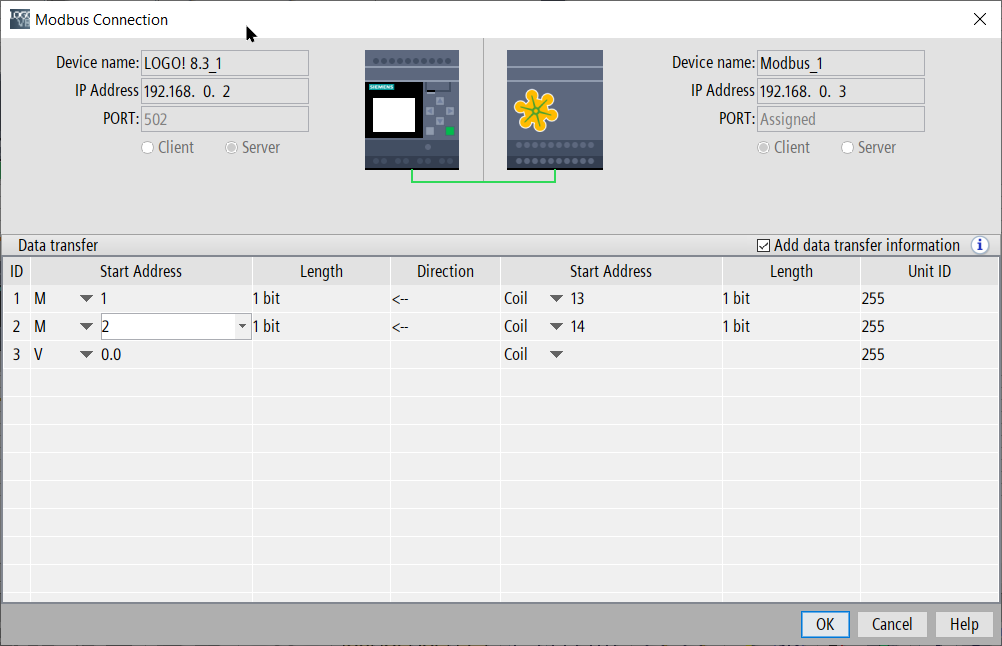Click row 1 right Length 1 bit
The image size is (1002, 646).
click(x=736, y=298)
